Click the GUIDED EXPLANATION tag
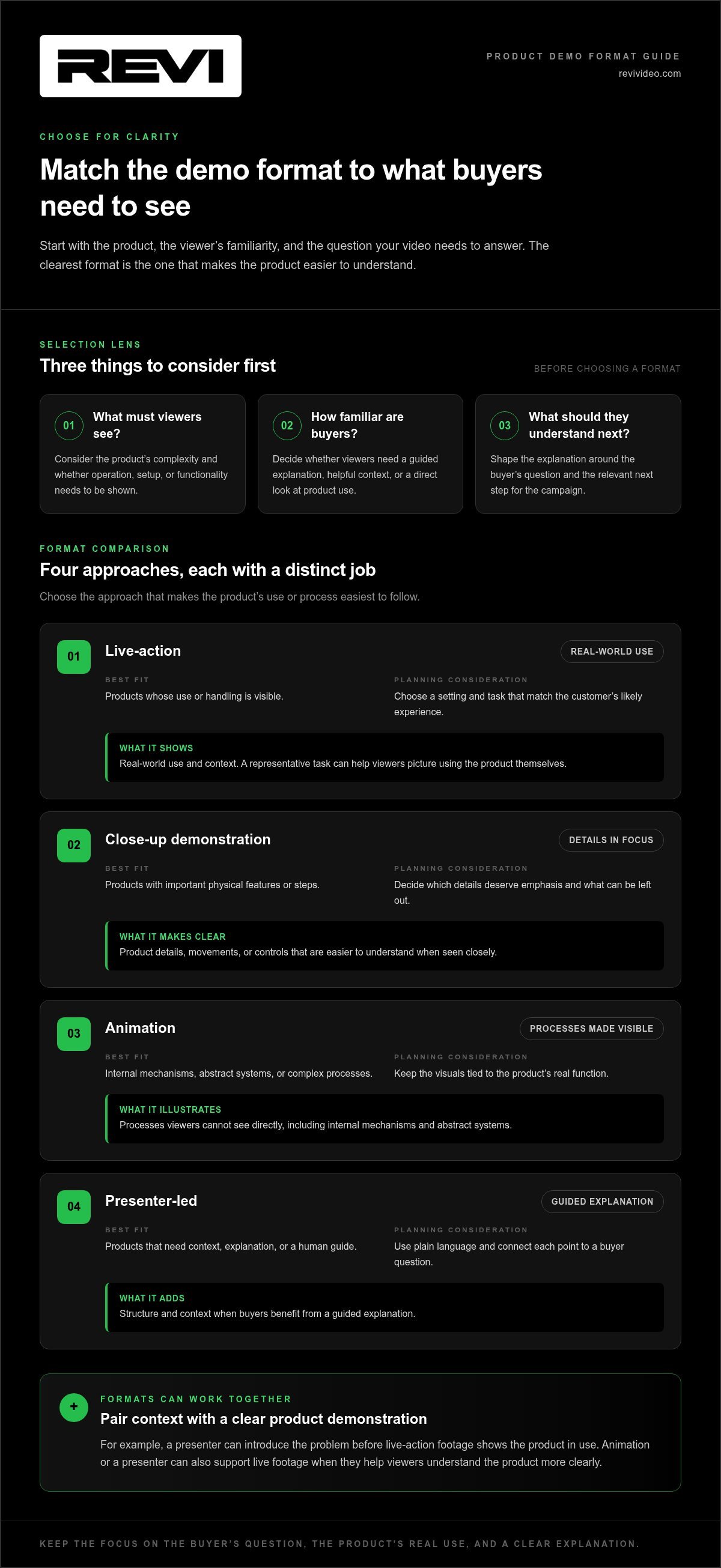 click(602, 1202)
